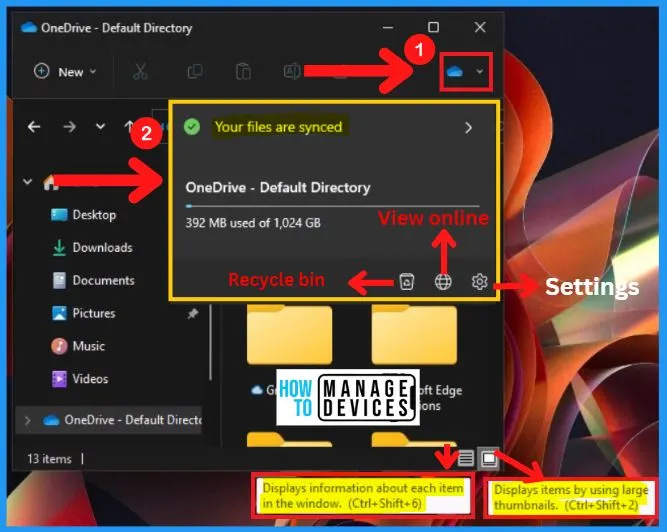Click the OneDrive - Default Directory flyout heading
The width and height of the screenshot is (667, 532).
pyautogui.click(x=278, y=188)
